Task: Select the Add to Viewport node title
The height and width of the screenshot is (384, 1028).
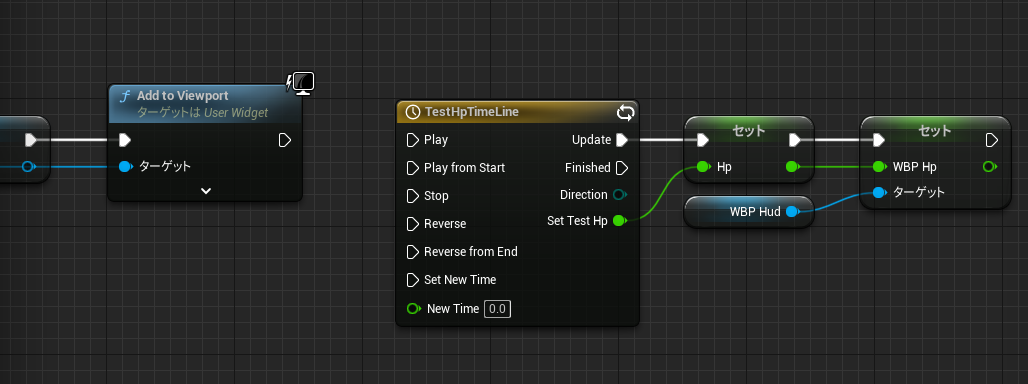Action: pyautogui.click(x=183, y=96)
